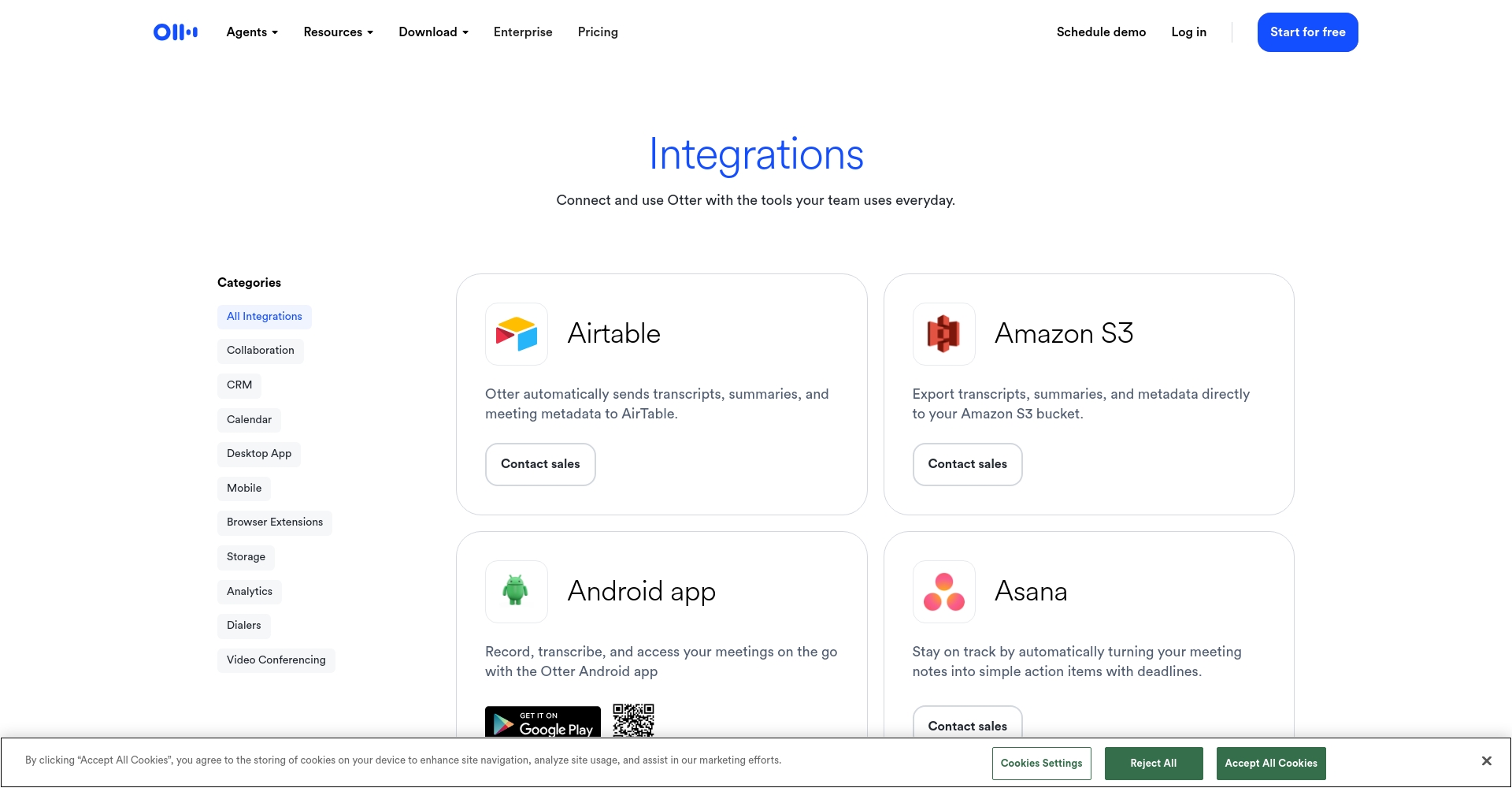Choose the Browser Extensions category
The width and height of the screenshot is (1512, 788).
(274, 522)
